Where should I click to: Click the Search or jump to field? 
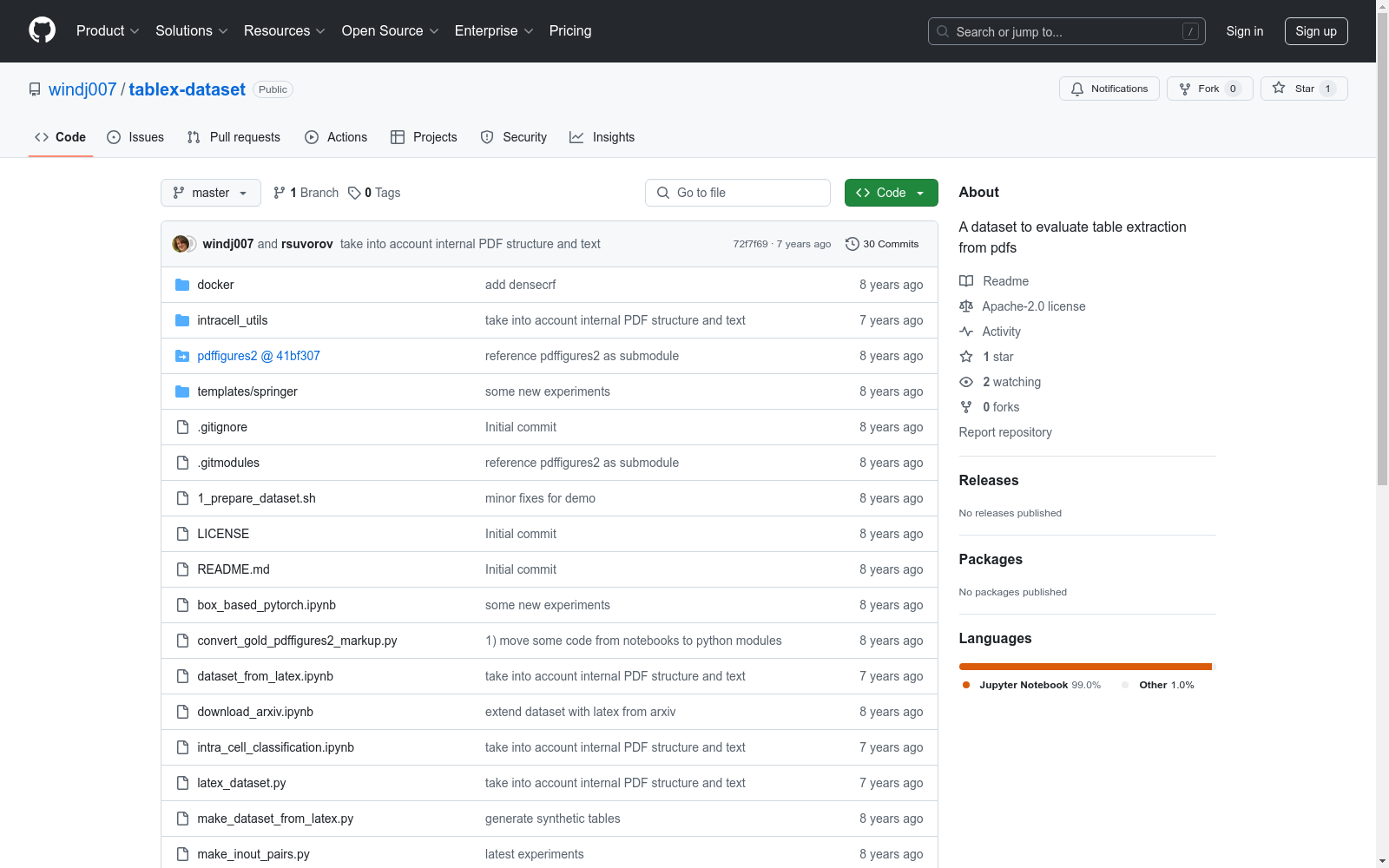pyautogui.click(x=1067, y=31)
